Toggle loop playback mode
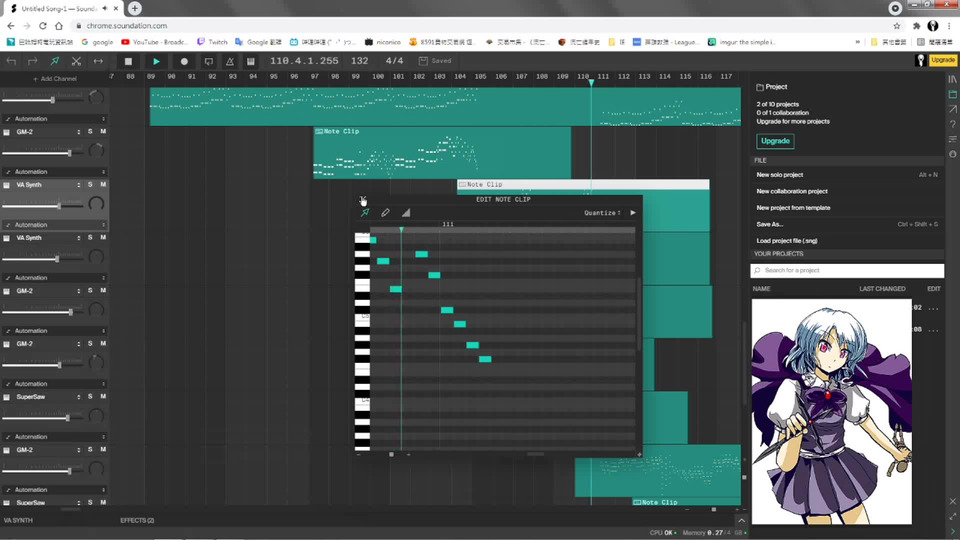This screenshot has width=960, height=540. [209, 61]
